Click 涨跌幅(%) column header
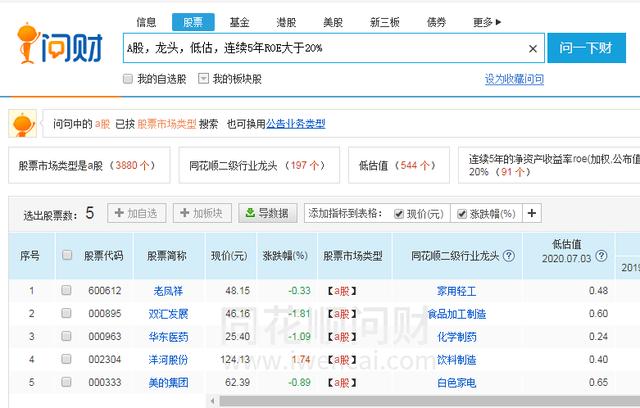The width and height of the screenshot is (640, 408). [x=285, y=256]
